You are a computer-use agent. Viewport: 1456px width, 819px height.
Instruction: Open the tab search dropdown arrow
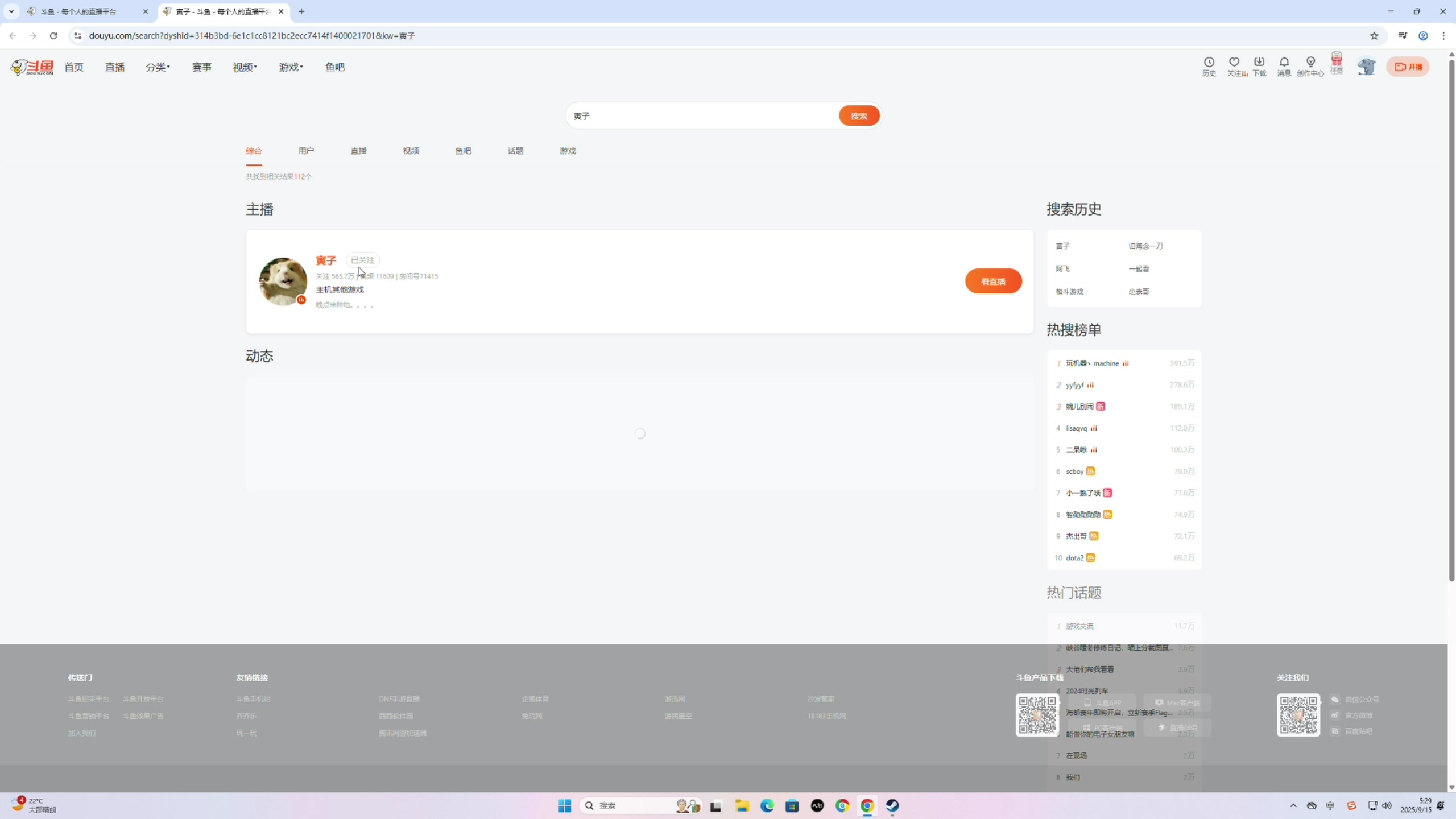pos(11,11)
